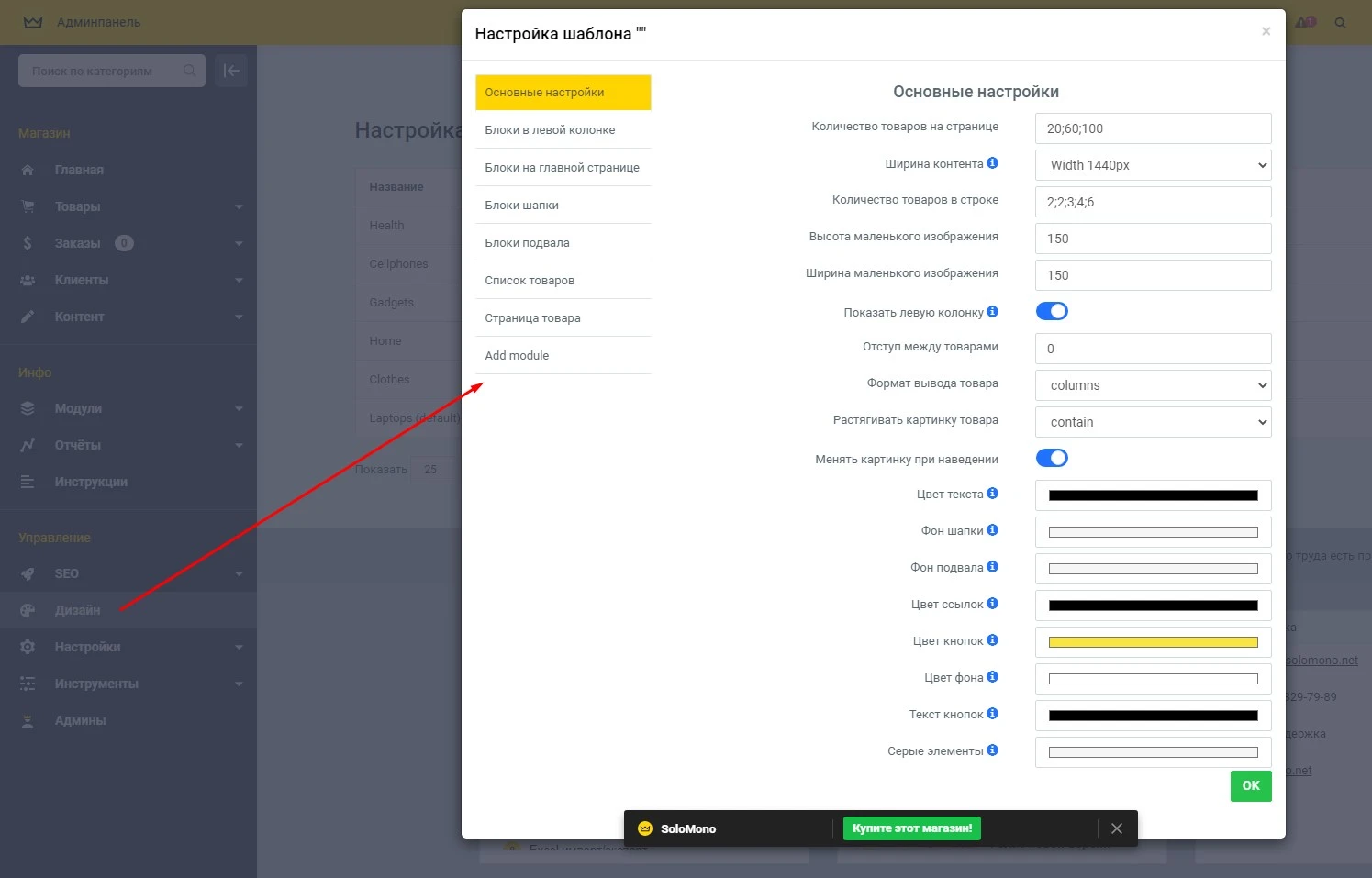
Task: Disable Менять картинку при наведении switch
Action: 1052,458
